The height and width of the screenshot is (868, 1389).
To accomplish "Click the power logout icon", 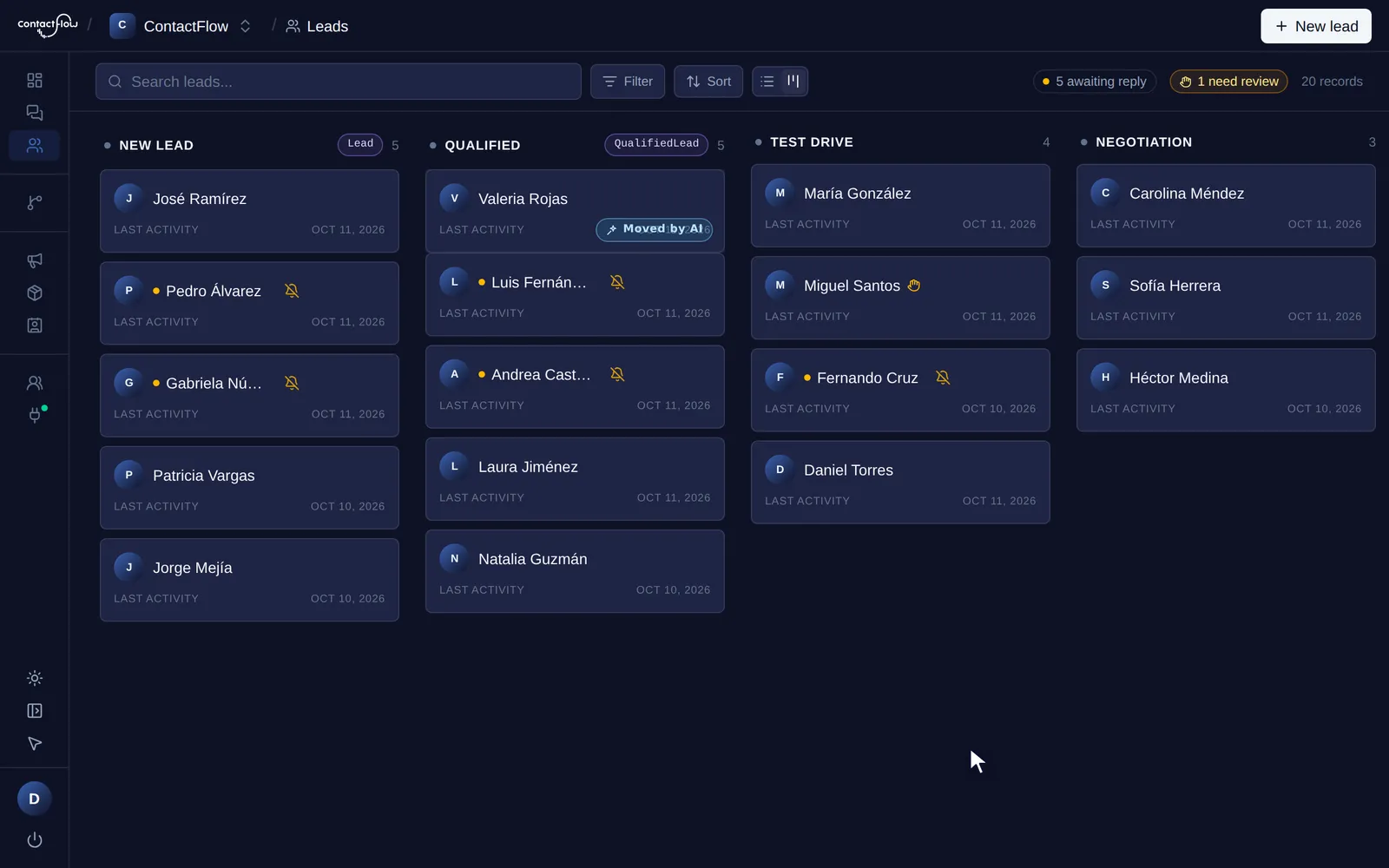I will pos(35,839).
